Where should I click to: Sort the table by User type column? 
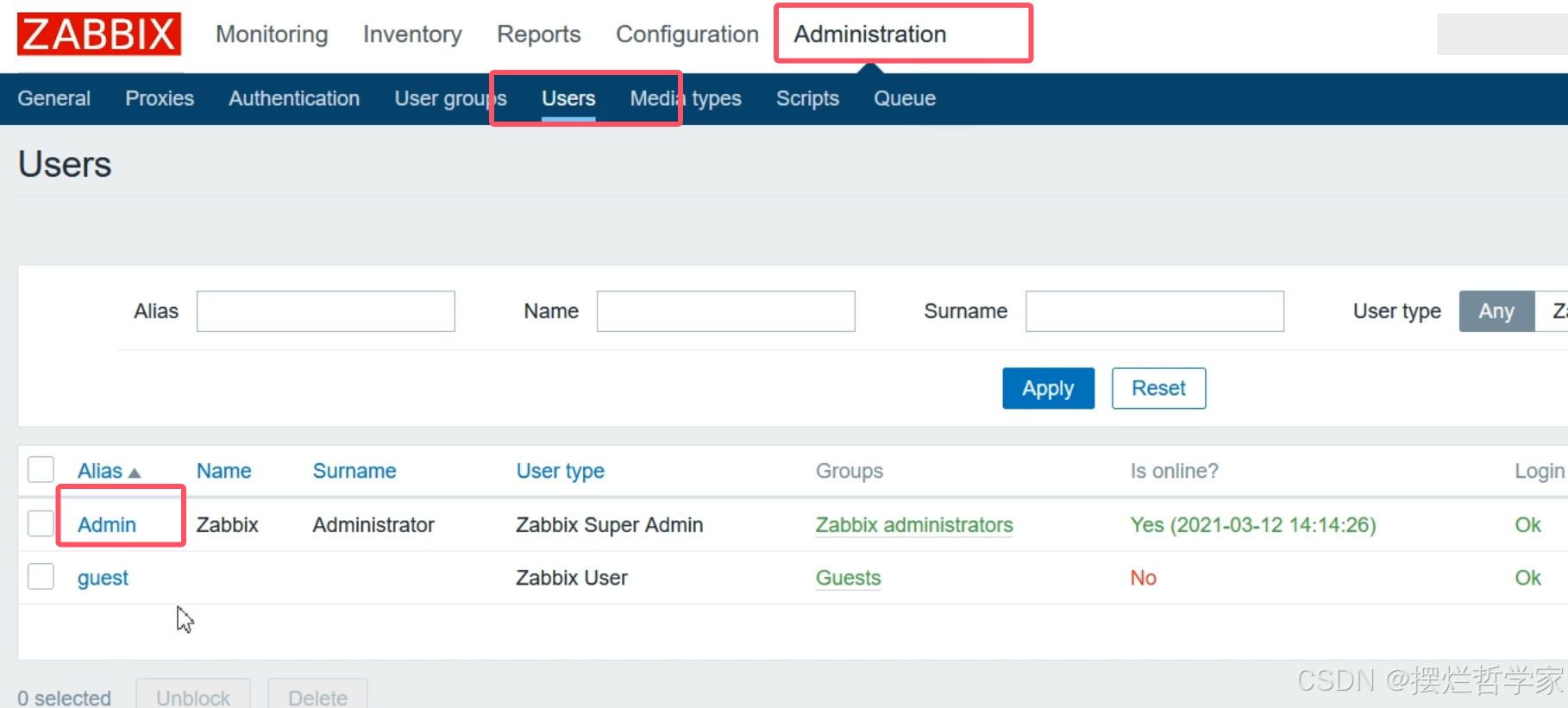point(561,471)
